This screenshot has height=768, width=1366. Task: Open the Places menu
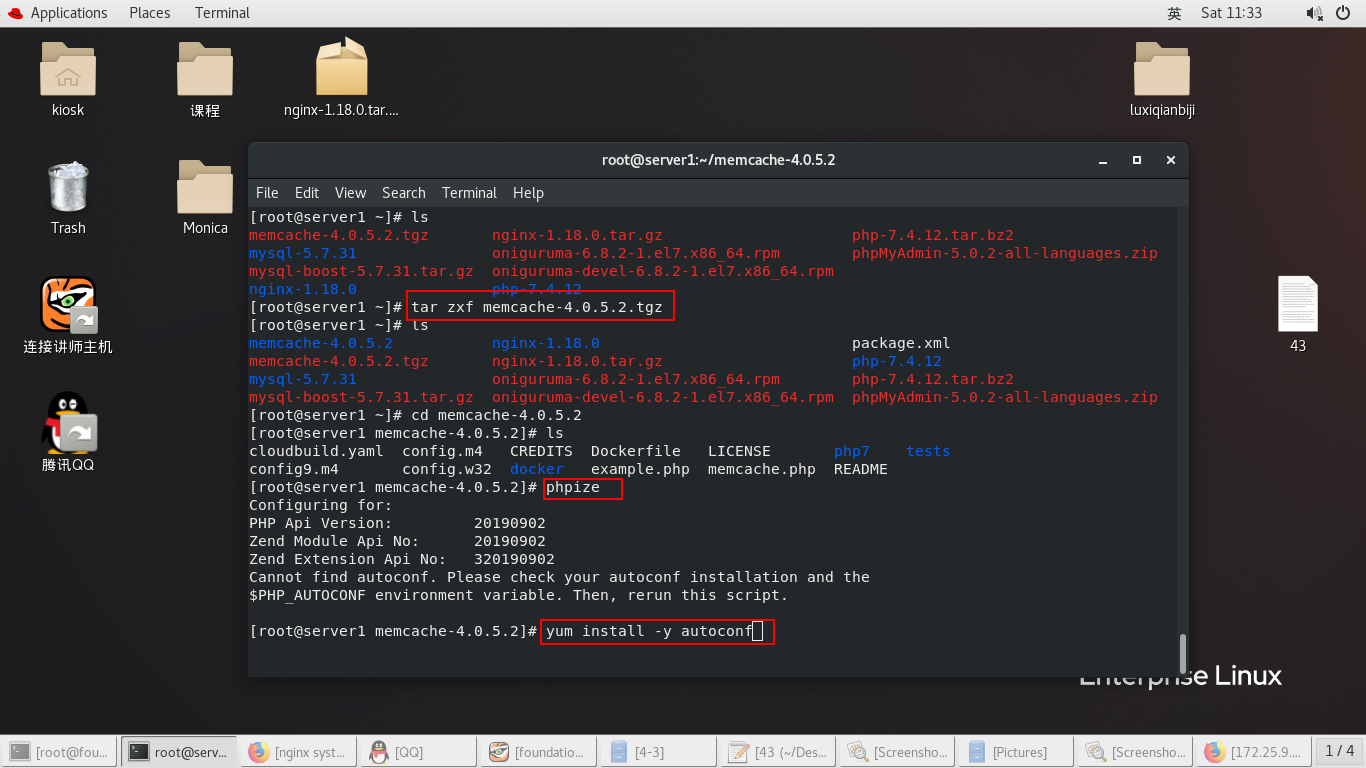(x=150, y=13)
